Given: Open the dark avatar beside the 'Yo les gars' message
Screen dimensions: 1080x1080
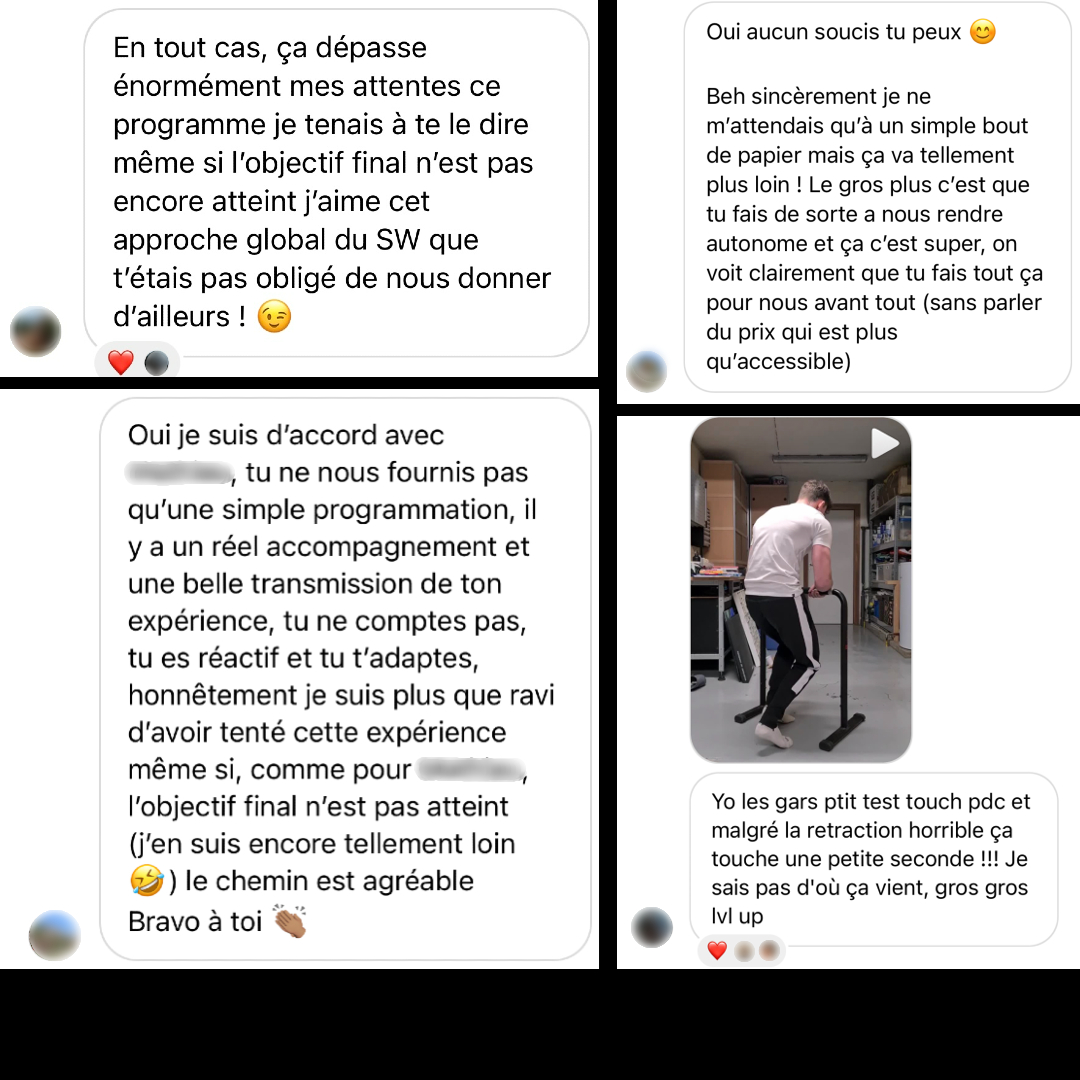Looking at the screenshot, I should [652, 927].
